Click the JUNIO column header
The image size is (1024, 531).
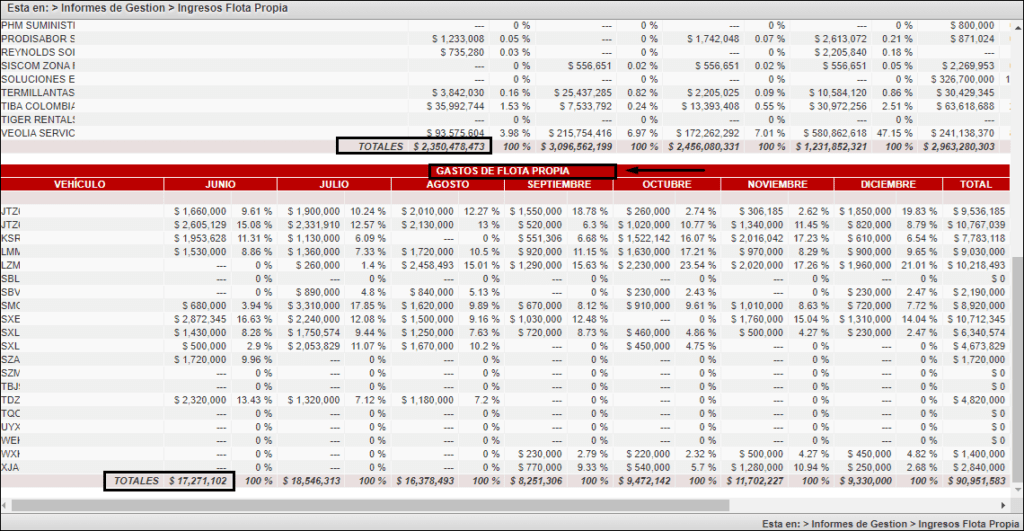pyautogui.click(x=220, y=185)
